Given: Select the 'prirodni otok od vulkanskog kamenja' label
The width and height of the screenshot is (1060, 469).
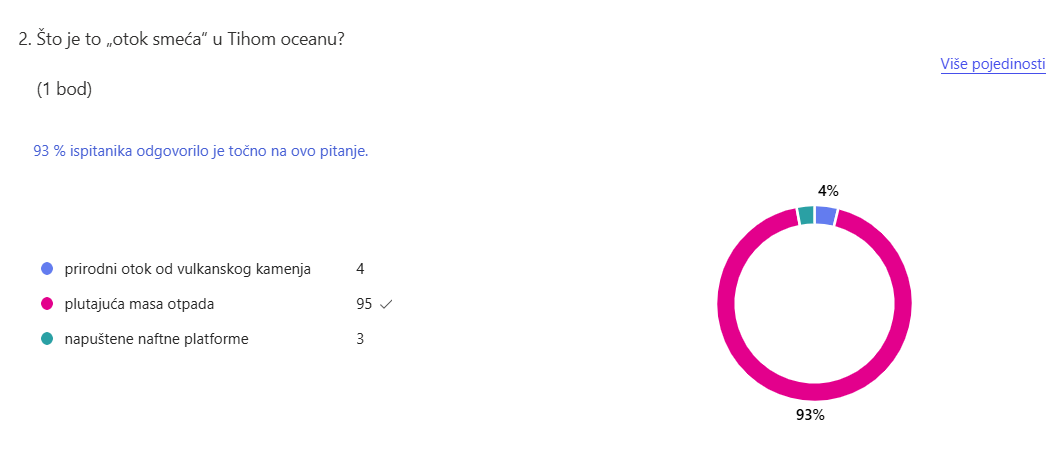Looking at the screenshot, I should [x=187, y=269].
